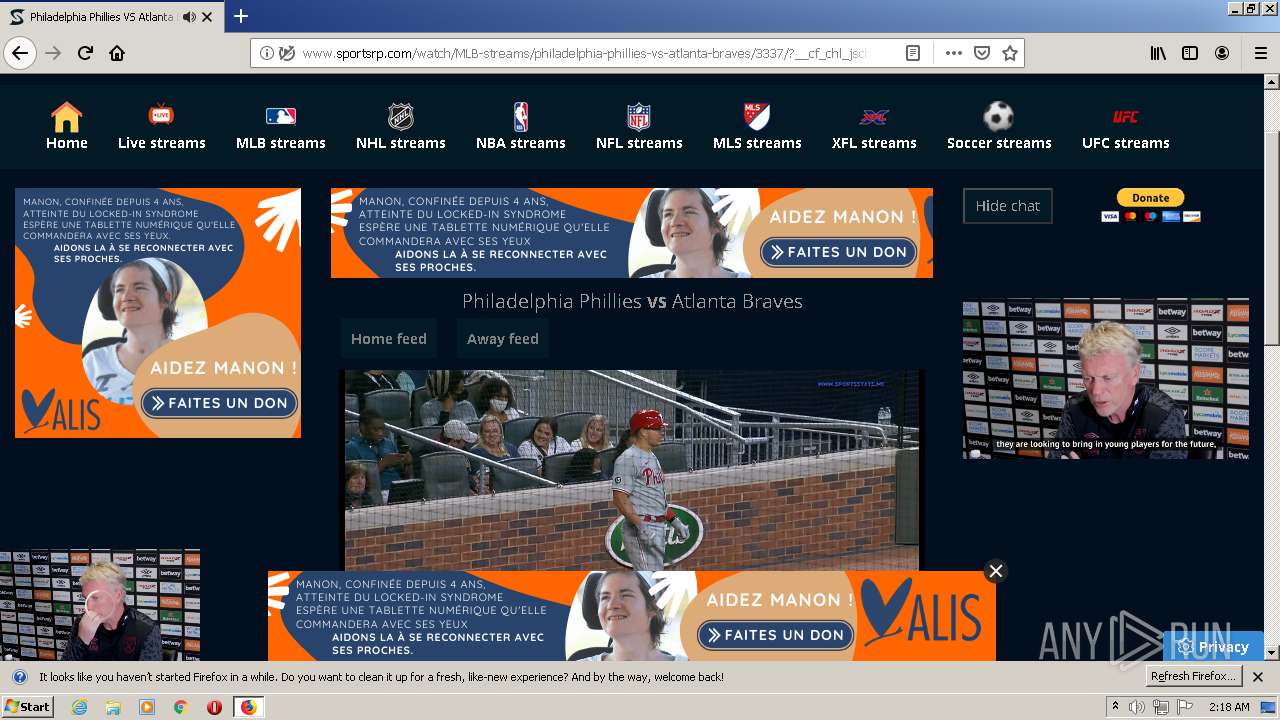1280x720 pixels.
Task: Launch Chrome from the taskbar
Action: point(180,707)
